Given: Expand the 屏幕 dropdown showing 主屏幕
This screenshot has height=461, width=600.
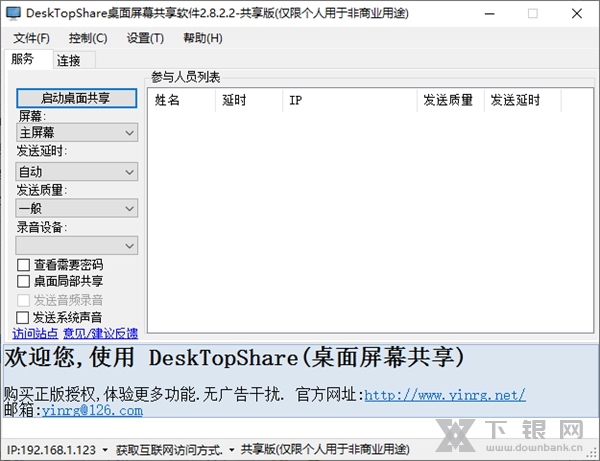Looking at the screenshot, I should pos(76,132).
